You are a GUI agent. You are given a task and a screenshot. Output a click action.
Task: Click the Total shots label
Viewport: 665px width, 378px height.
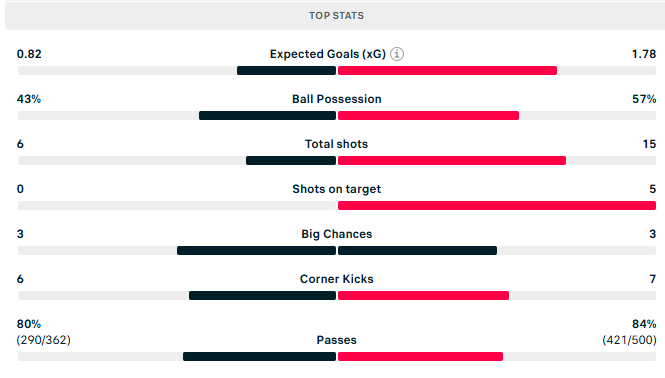[337, 144]
